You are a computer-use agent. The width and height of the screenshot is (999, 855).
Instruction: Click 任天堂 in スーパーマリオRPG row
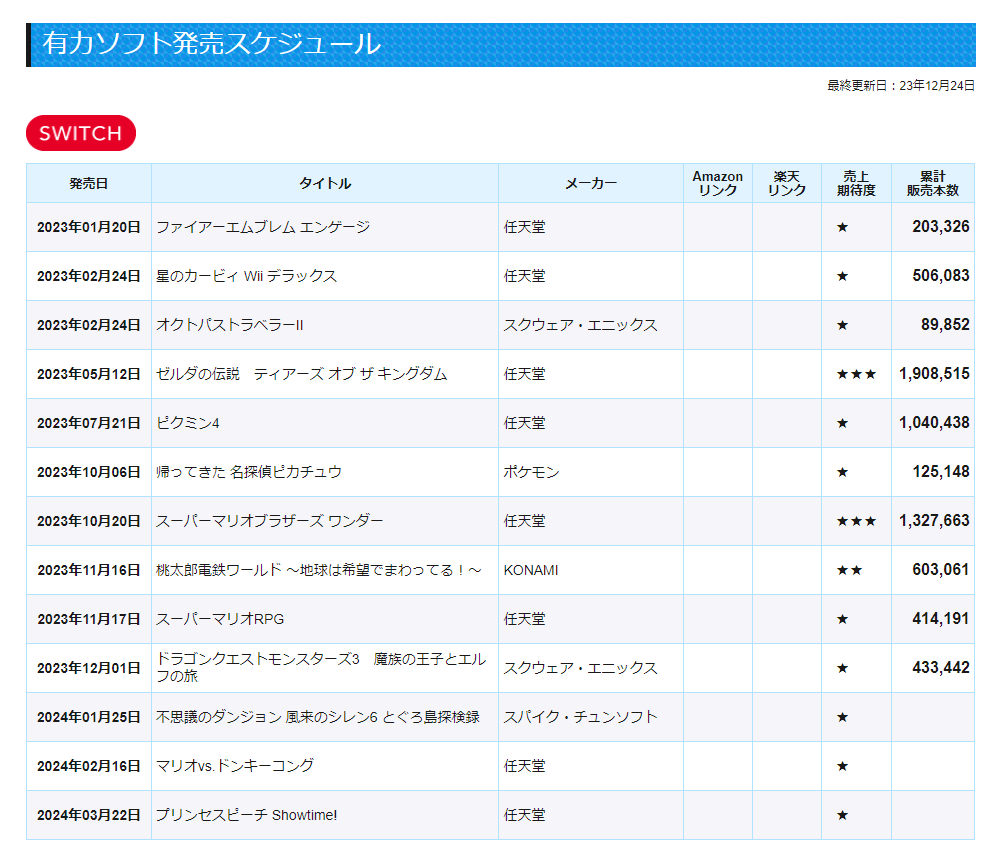524,619
